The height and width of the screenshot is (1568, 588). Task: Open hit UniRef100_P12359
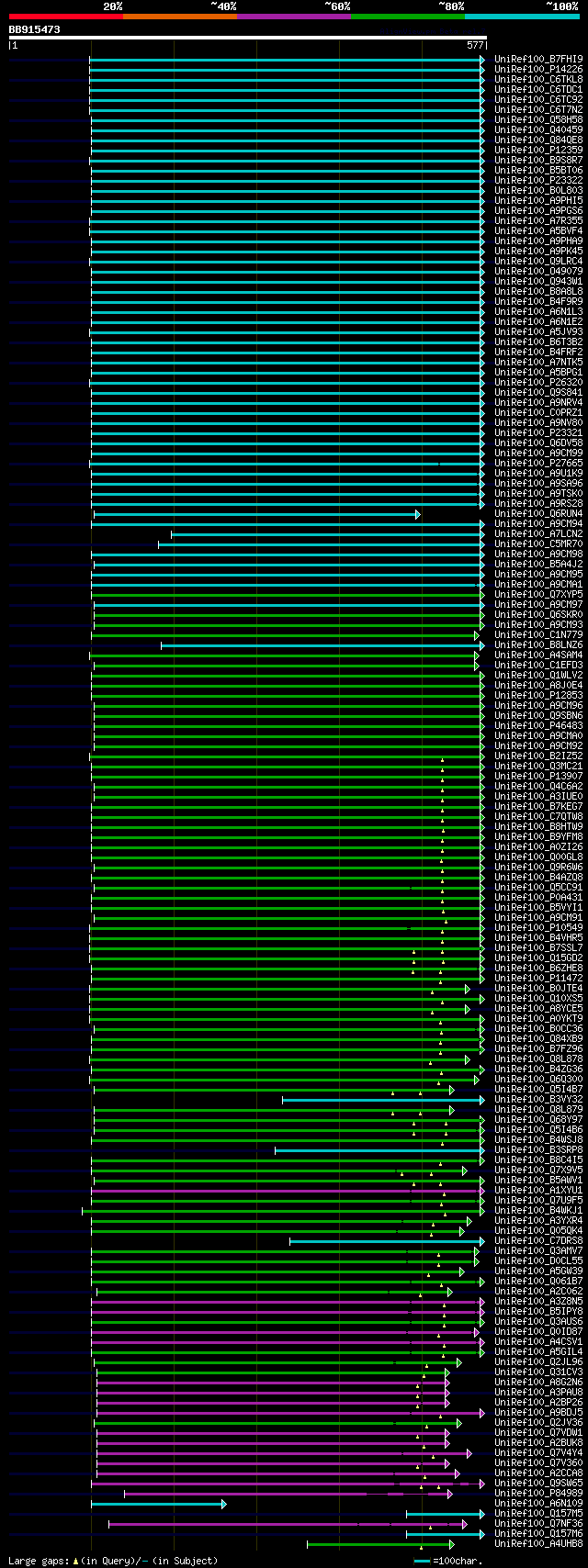538,150
